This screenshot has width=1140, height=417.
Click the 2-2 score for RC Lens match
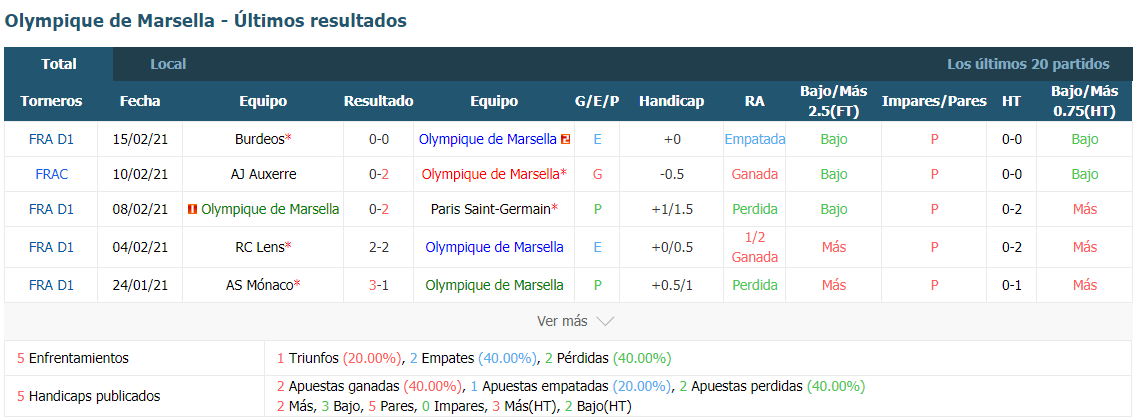(x=379, y=247)
